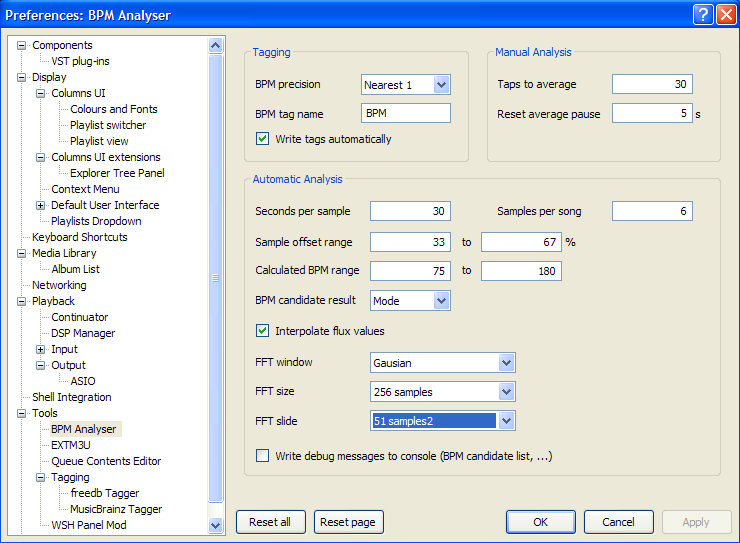
Task: Click the tree panel scroll down arrow
Action: (215, 525)
